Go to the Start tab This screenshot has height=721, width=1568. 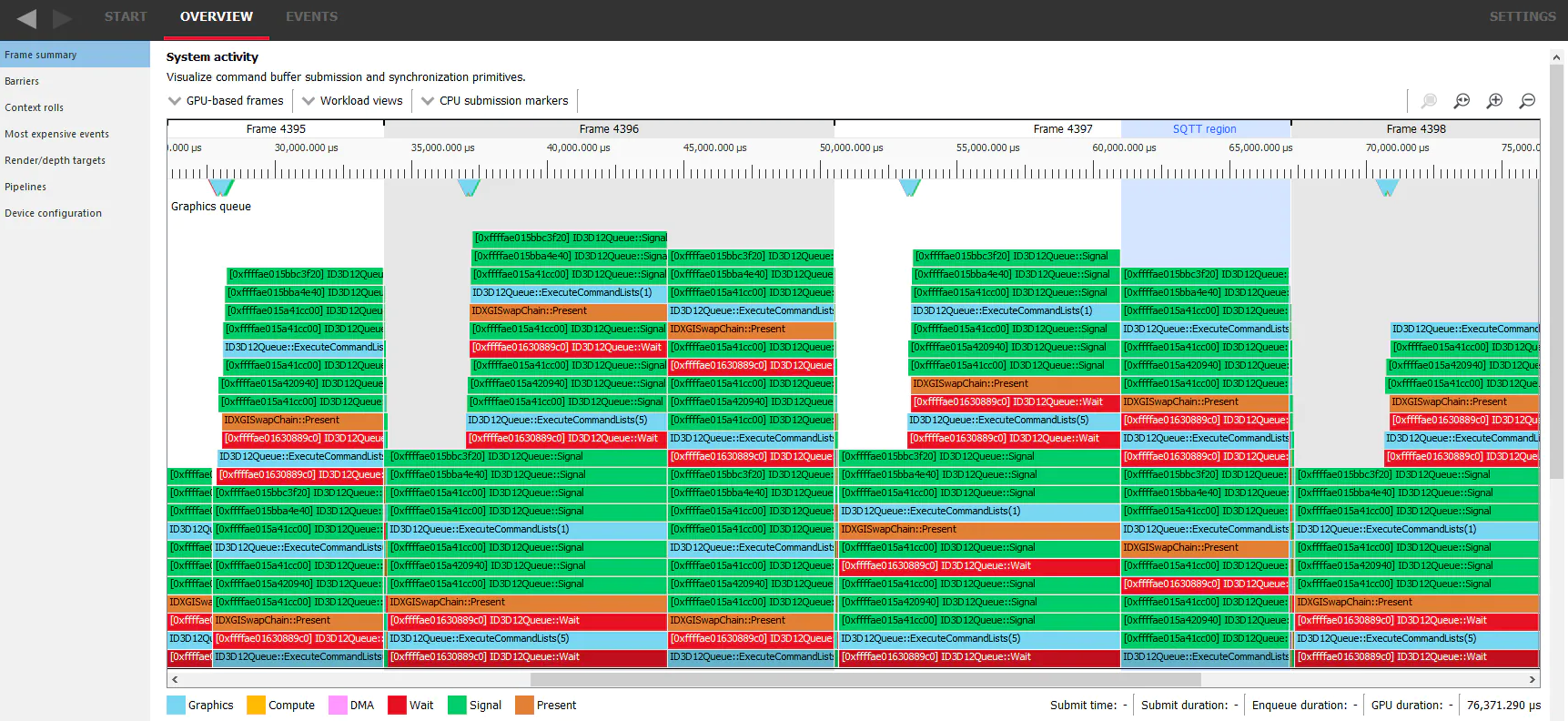click(126, 16)
